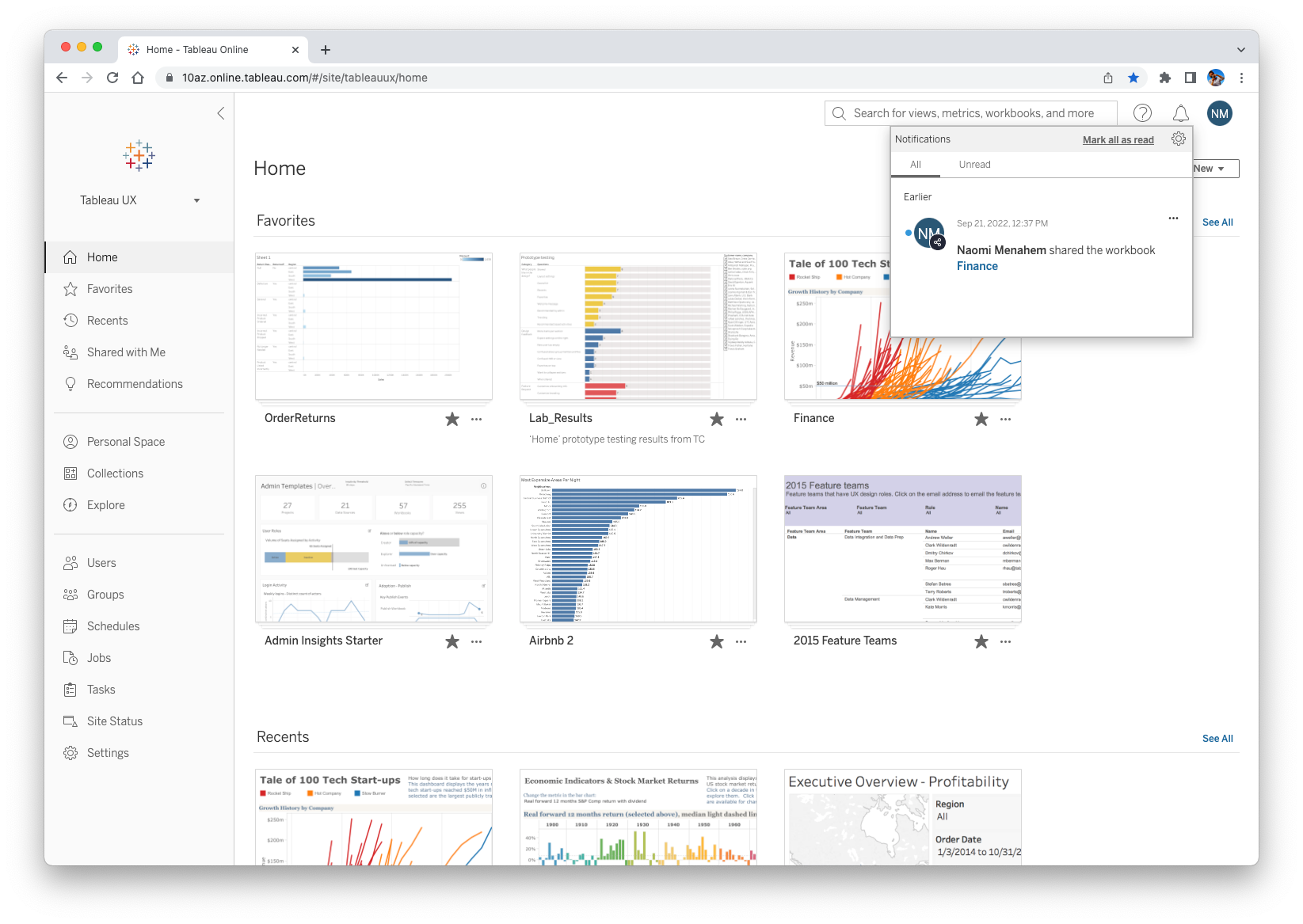Viewport: 1303px width, 924px height.
Task: Click the address bar URL
Action: click(305, 78)
